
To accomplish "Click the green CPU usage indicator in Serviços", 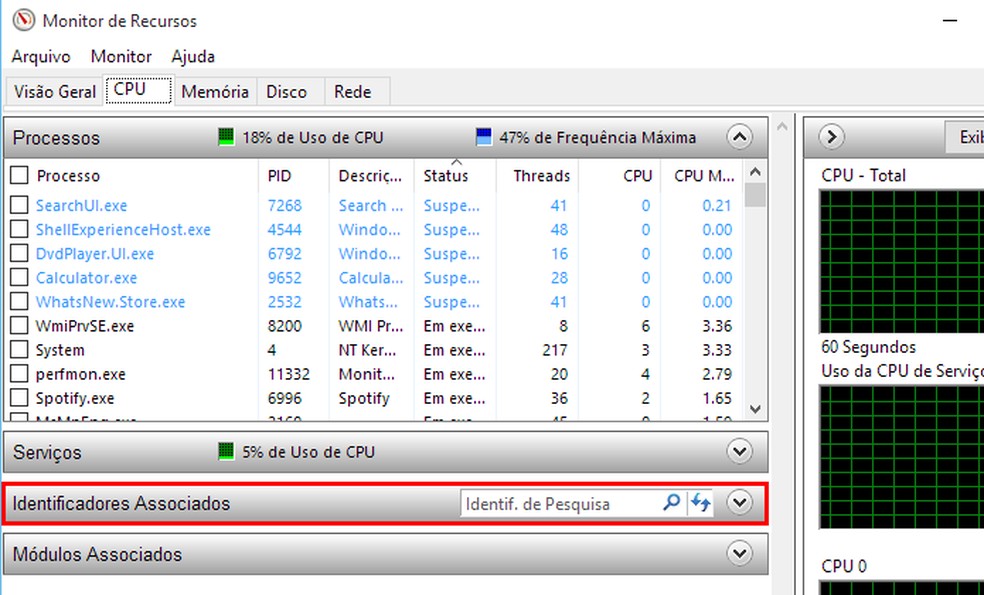I will pyautogui.click(x=226, y=451).
